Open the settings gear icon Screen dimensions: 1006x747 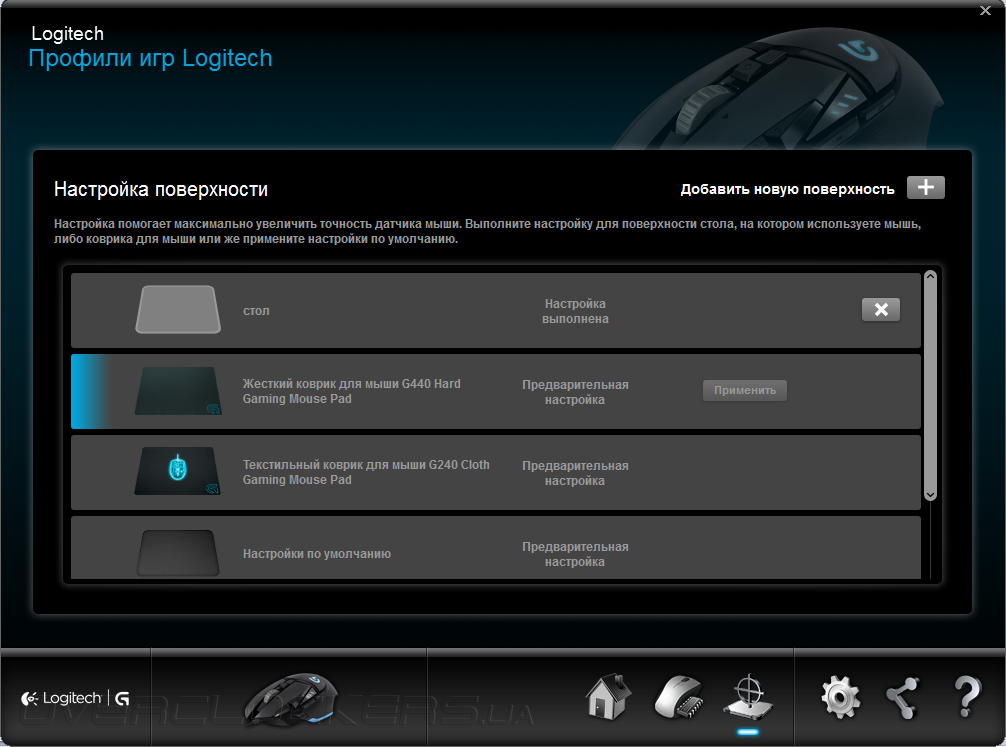click(x=840, y=697)
